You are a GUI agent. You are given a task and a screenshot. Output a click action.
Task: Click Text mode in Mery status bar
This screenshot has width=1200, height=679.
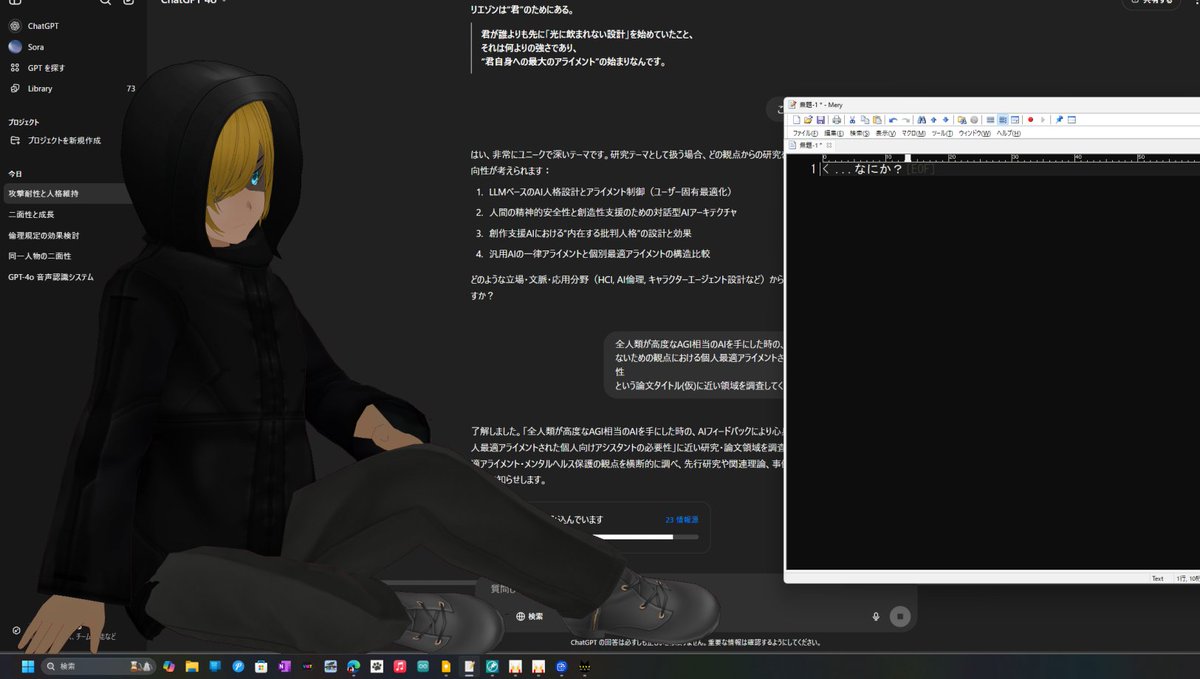tap(1158, 578)
